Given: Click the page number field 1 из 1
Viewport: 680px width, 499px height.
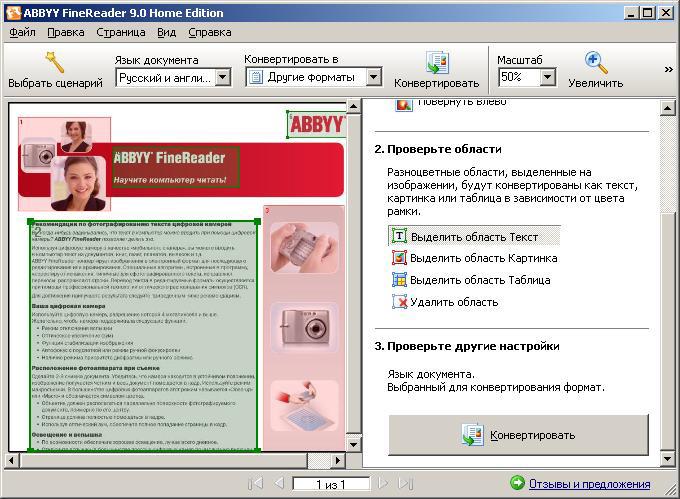Looking at the screenshot, I should point(331,484).
